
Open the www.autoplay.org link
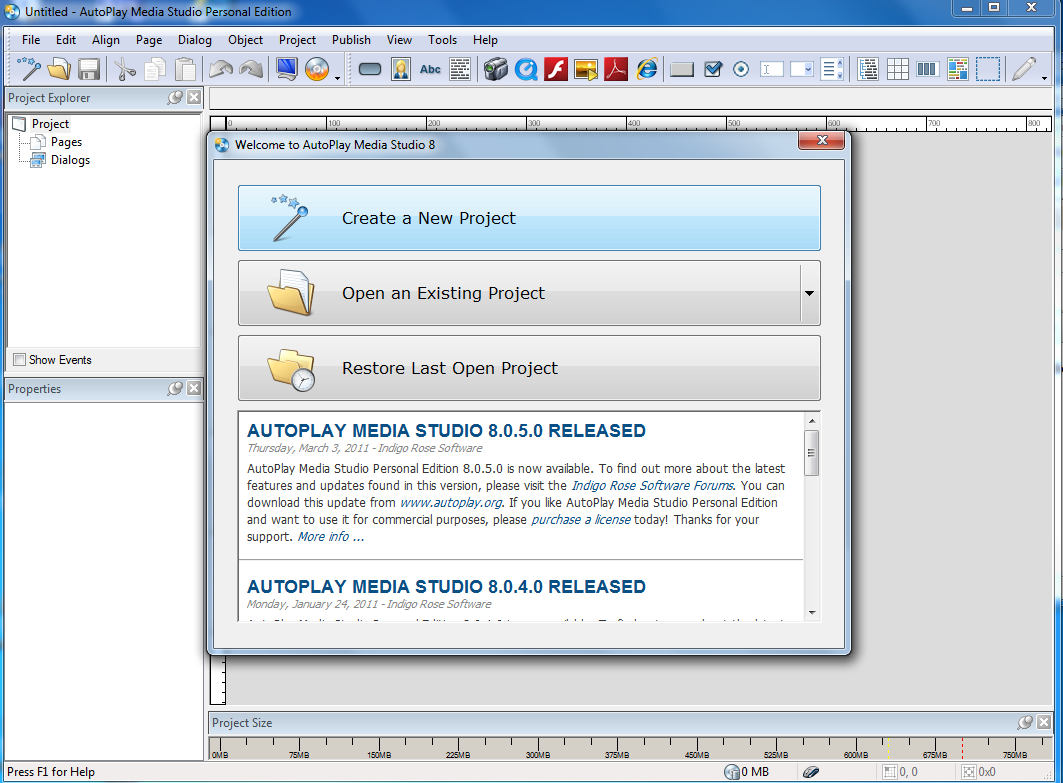tap(451, 502)
